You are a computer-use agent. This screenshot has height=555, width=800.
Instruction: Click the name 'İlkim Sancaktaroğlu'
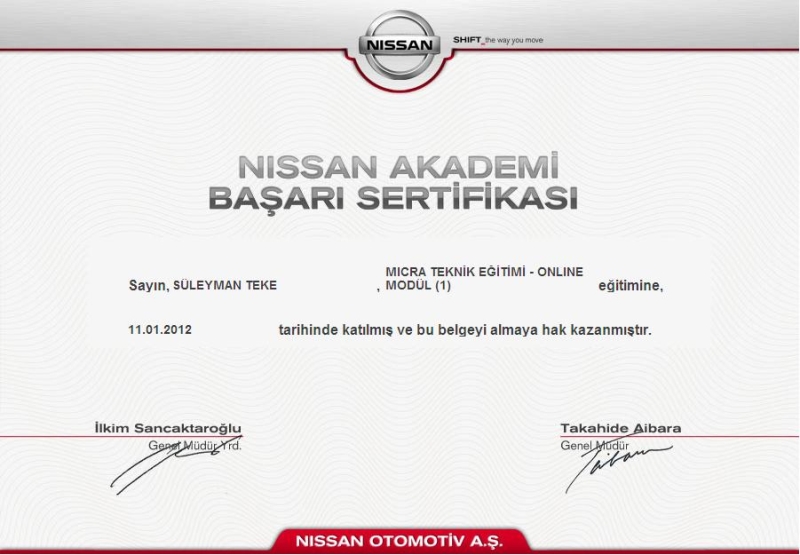coord(168,428)
